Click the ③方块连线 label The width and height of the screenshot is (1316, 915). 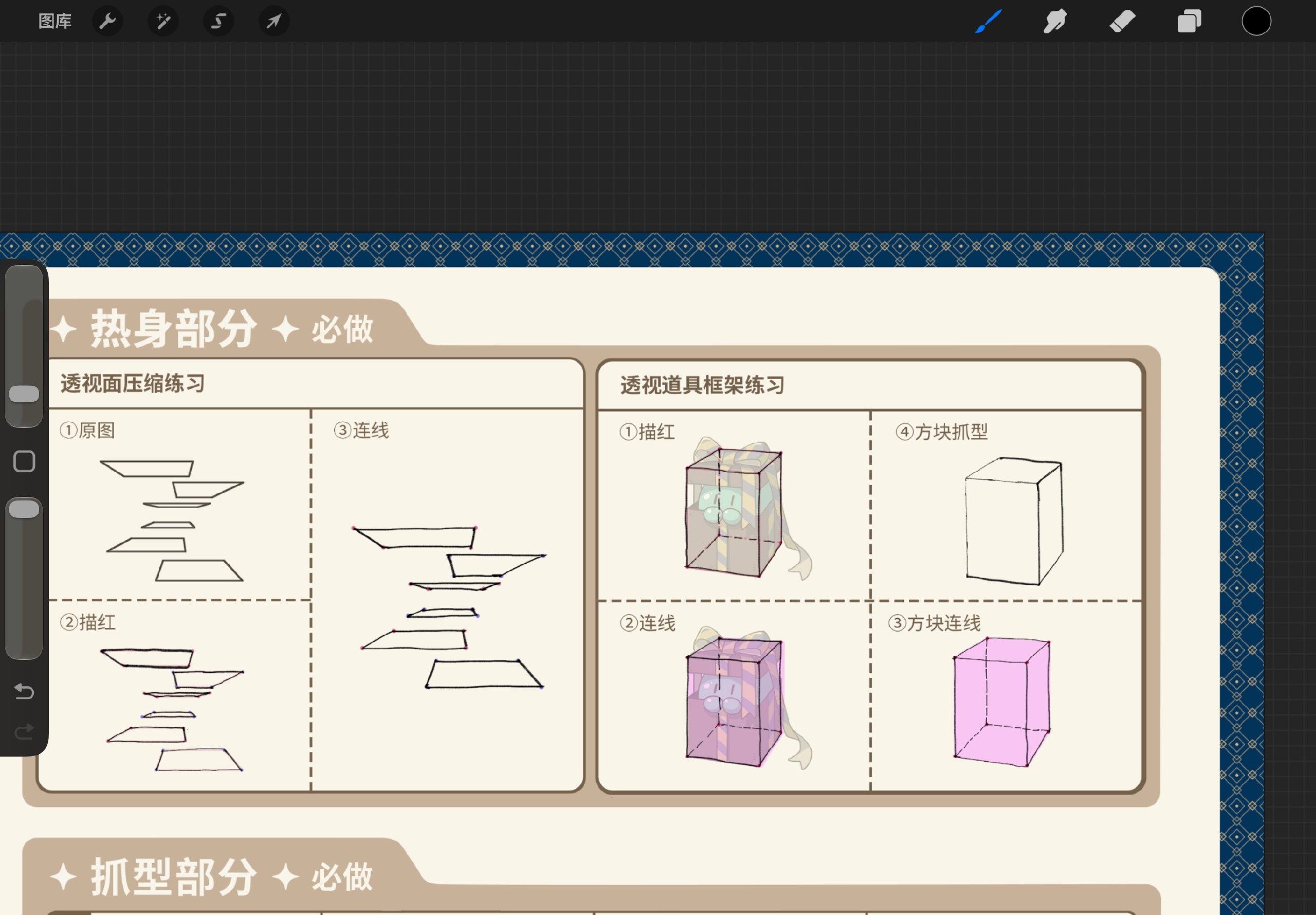[935, 623]
